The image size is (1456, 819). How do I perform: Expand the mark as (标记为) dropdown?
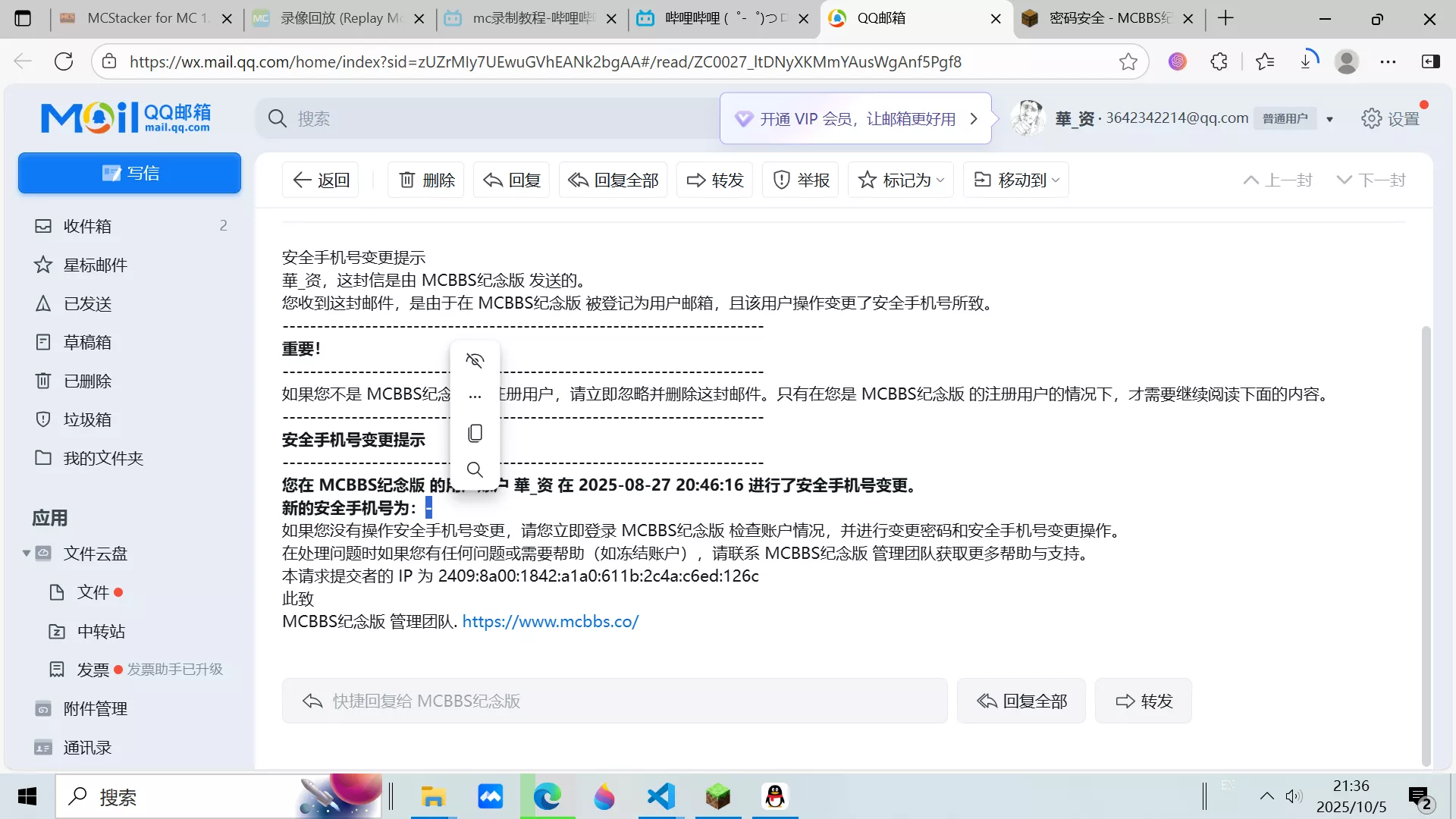click(901, 180)
